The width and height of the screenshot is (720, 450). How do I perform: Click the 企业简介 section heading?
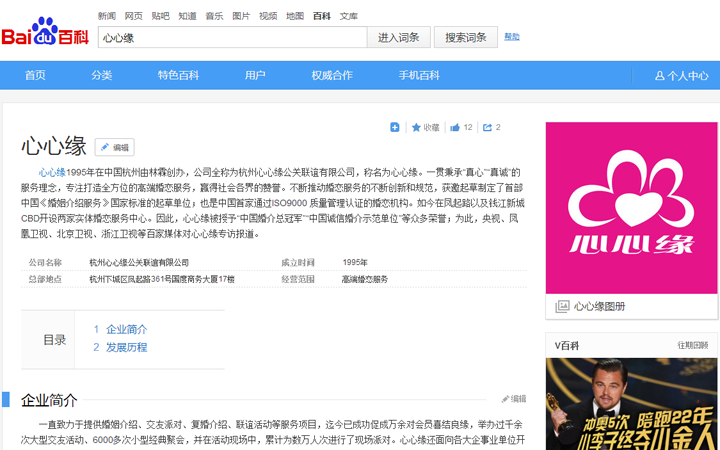[x=49, y=400]
